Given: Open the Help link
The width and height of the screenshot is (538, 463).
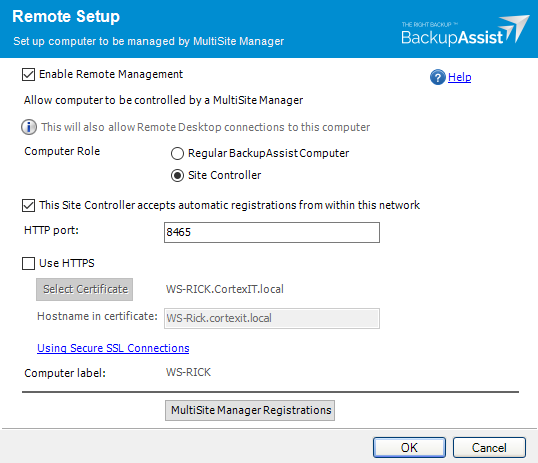Looking at the screenshot, I should (x=459, y=77).
